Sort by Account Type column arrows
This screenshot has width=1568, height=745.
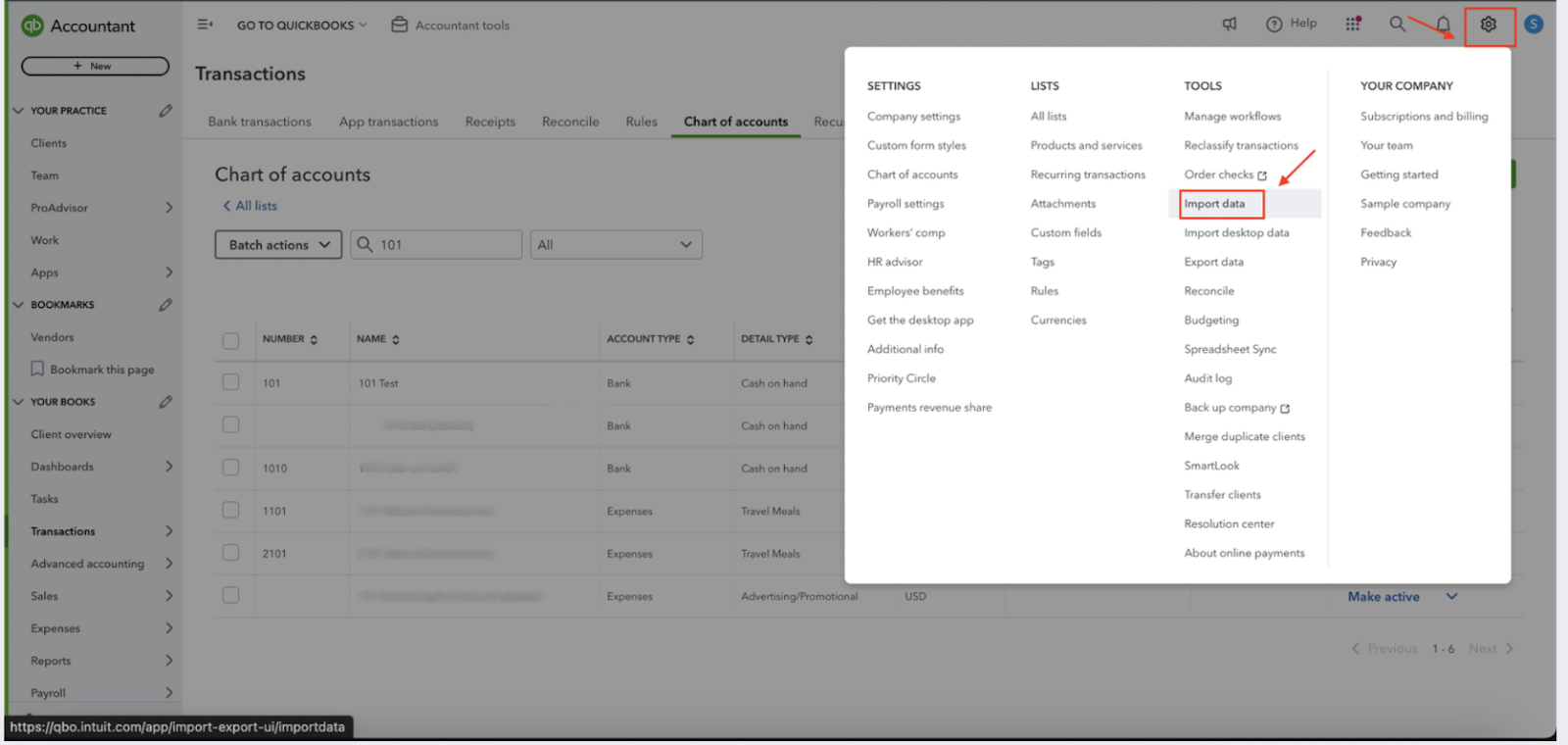point(690,339)
